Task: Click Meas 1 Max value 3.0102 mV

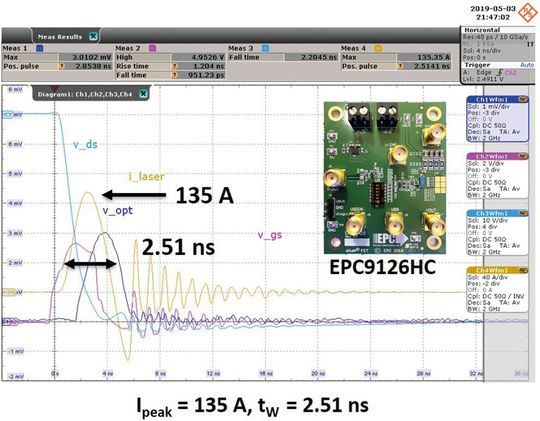Action: point(85,57)
